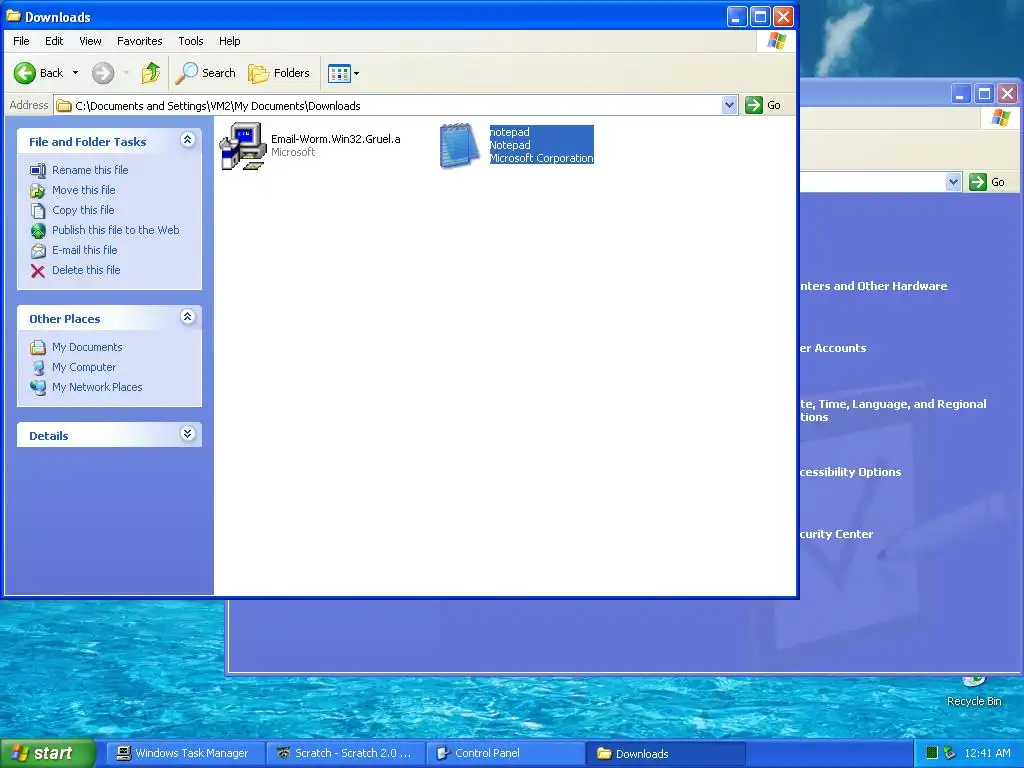Open the Search pane

click(206, 72)
